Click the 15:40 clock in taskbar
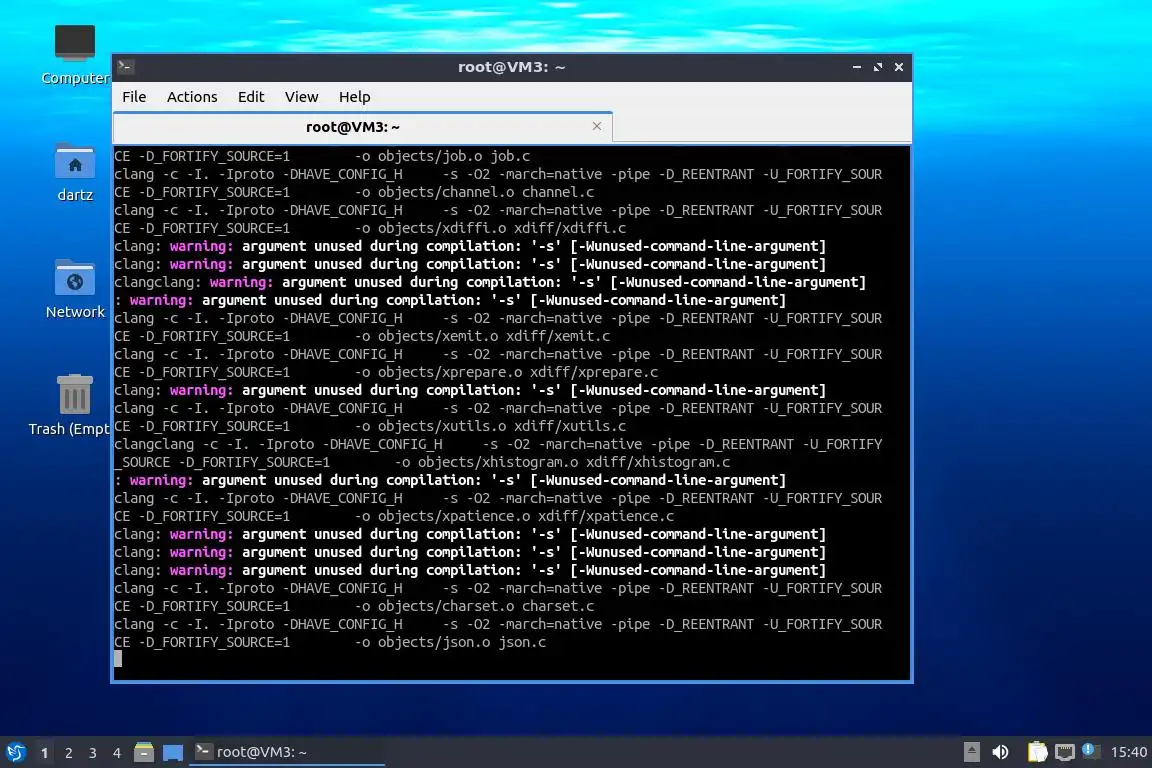The image size is (1152, 768). click(1128, 752)
